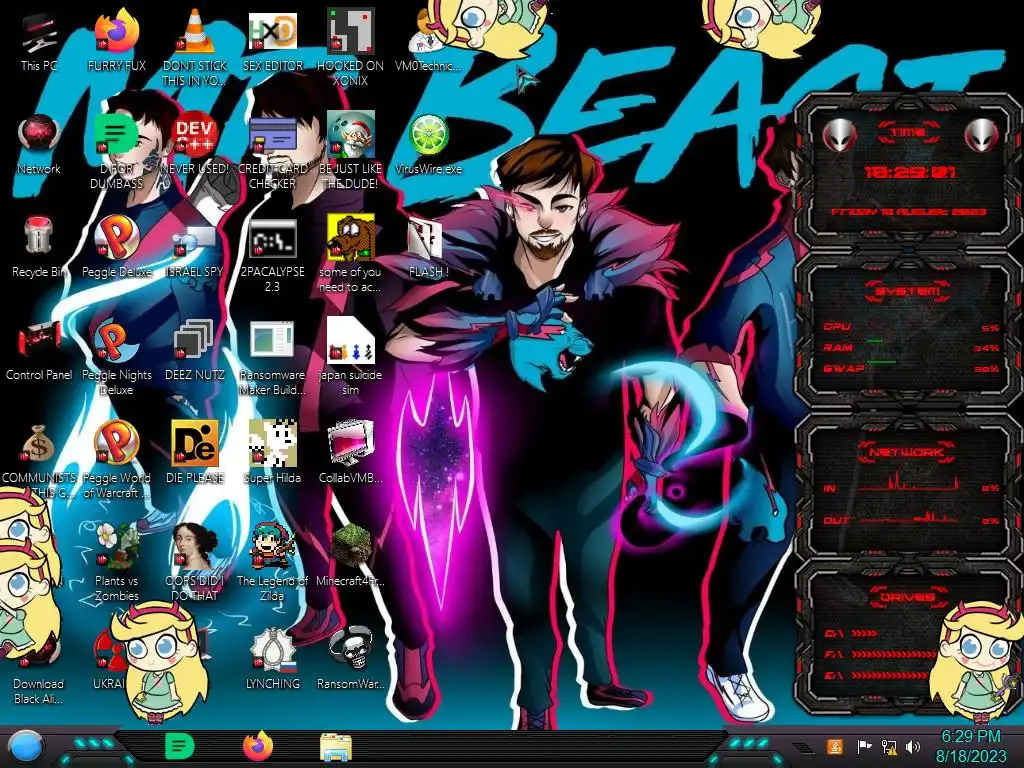Open the network tray icon
The image size is (1024, 768).
(x=889, y=746)
